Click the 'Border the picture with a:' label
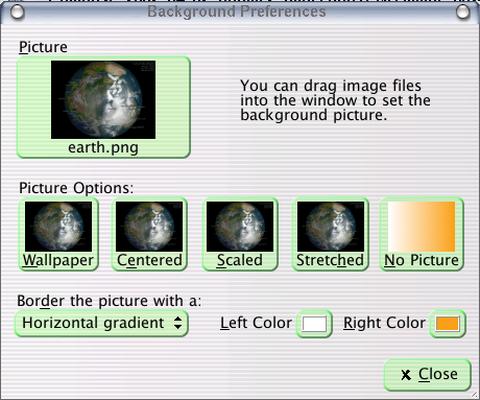Screen dimensions: 480x400 (x=109, y=301)
